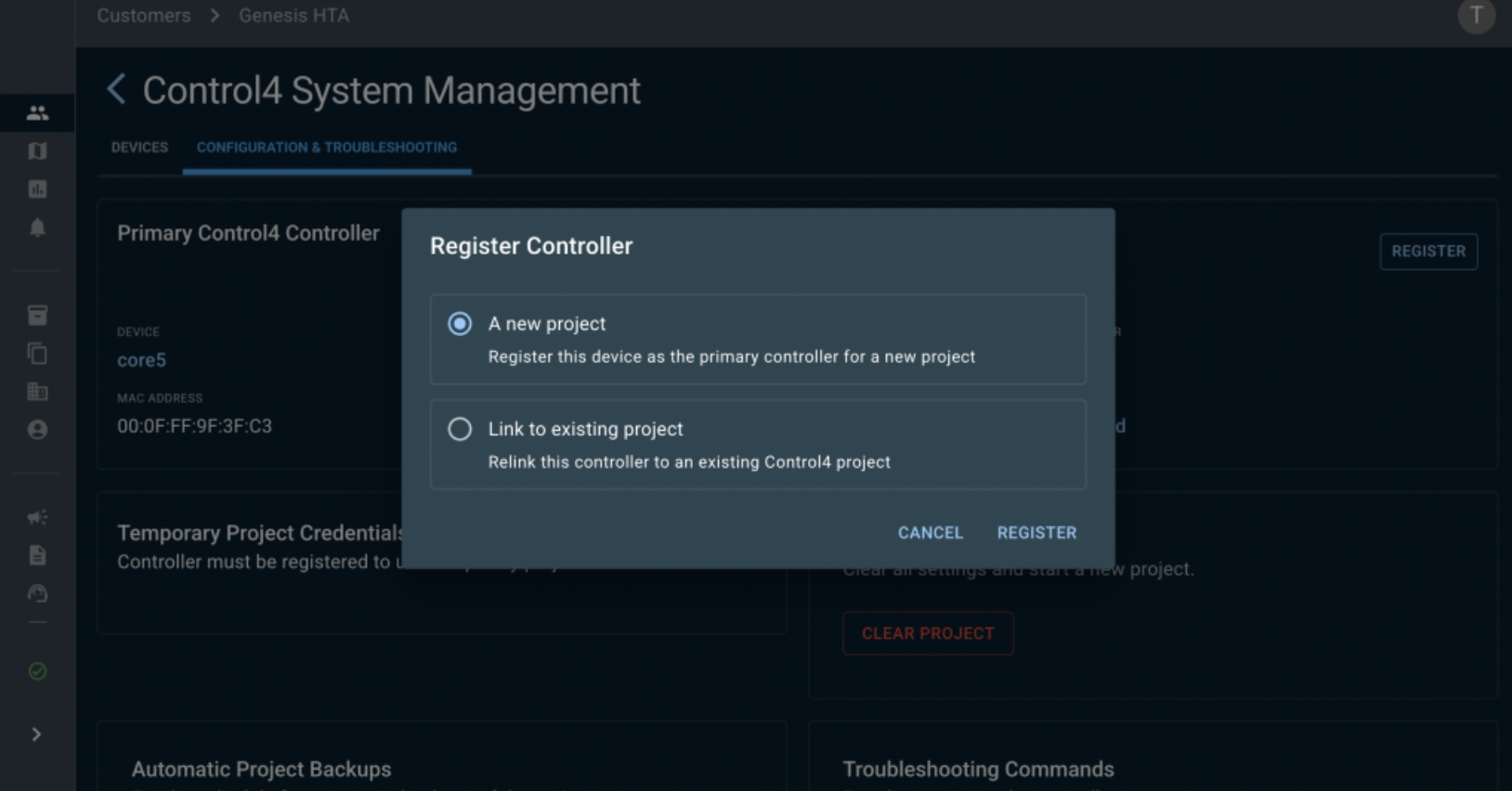
Task: Click the MAC address 00:0F:FF:9F:3F:C3
Action: [194, 426]
